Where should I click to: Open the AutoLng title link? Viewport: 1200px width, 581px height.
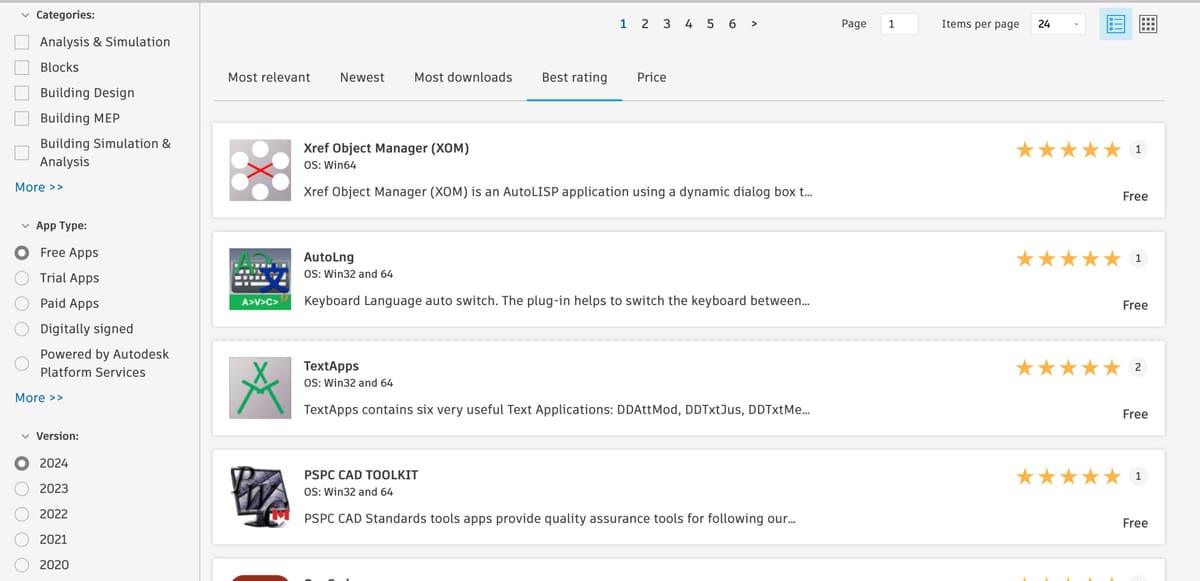point(329,257)
